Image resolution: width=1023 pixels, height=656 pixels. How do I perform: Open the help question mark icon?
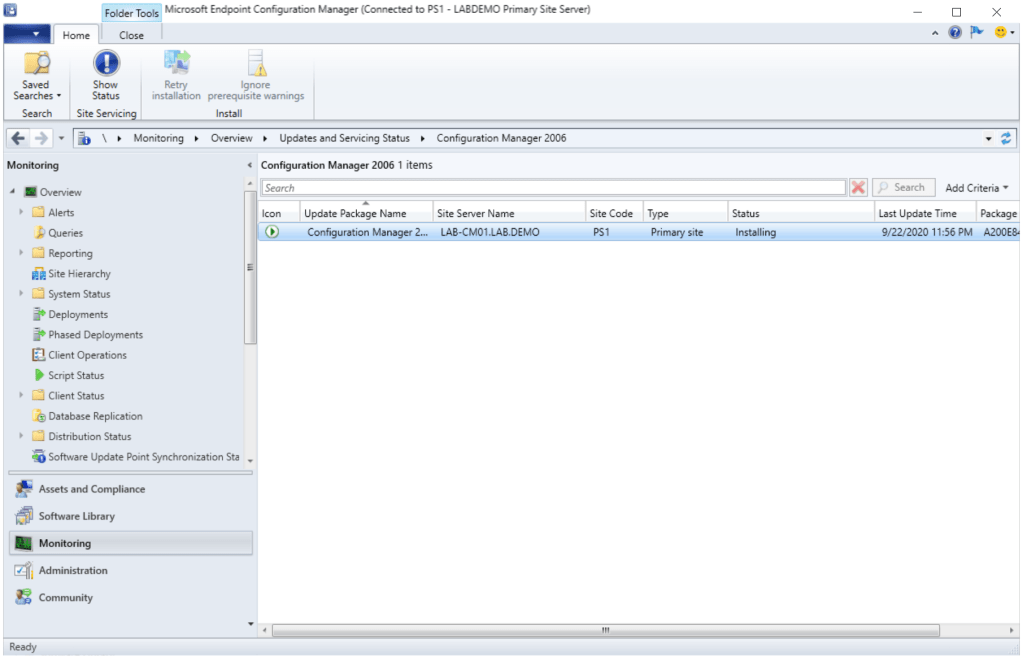pos(955,33)
